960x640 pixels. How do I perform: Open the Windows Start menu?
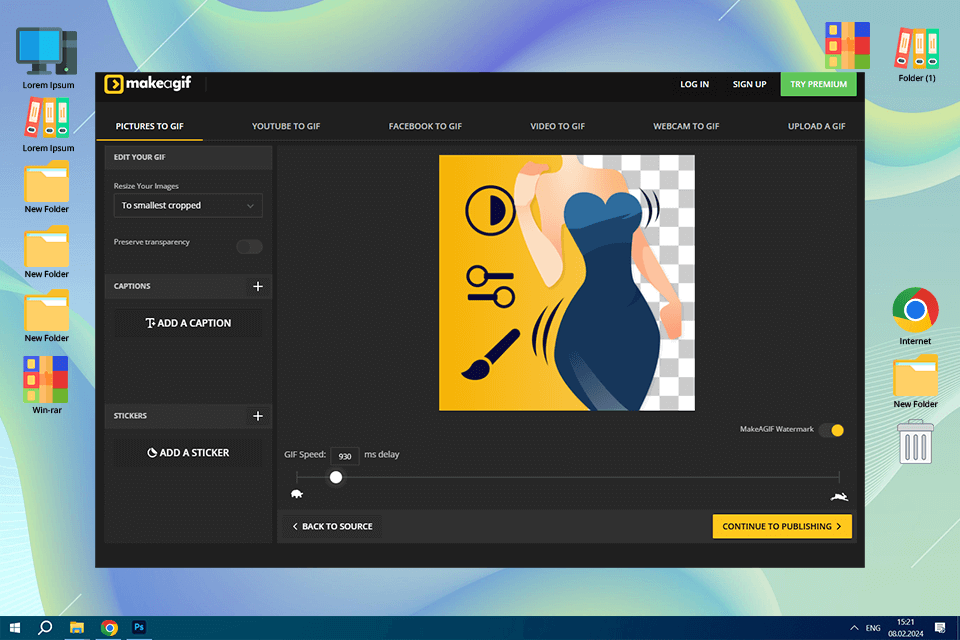[15, 628]
